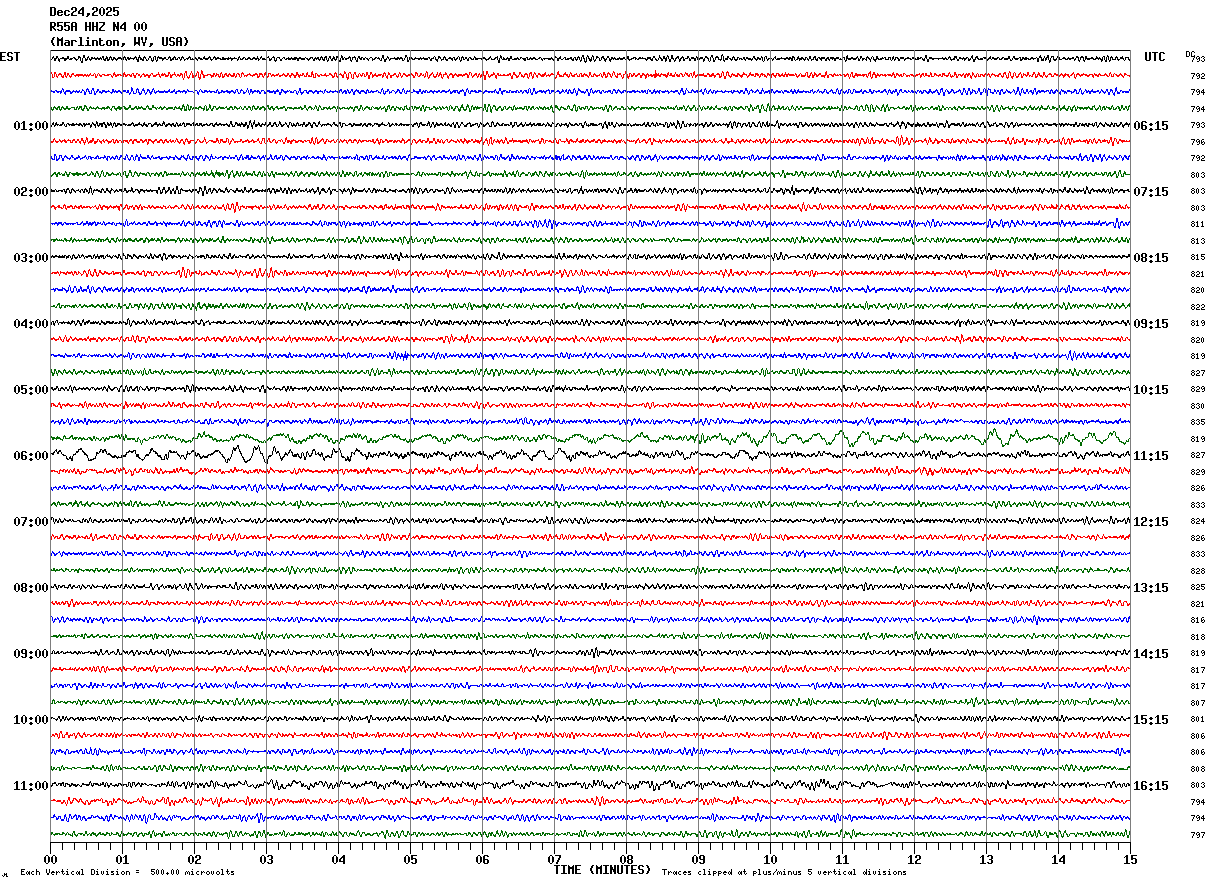Click the 04:00 EST time label
The height and width of the screenshot is (886, 1210).
pyautogui.click(x=31, y=324)
